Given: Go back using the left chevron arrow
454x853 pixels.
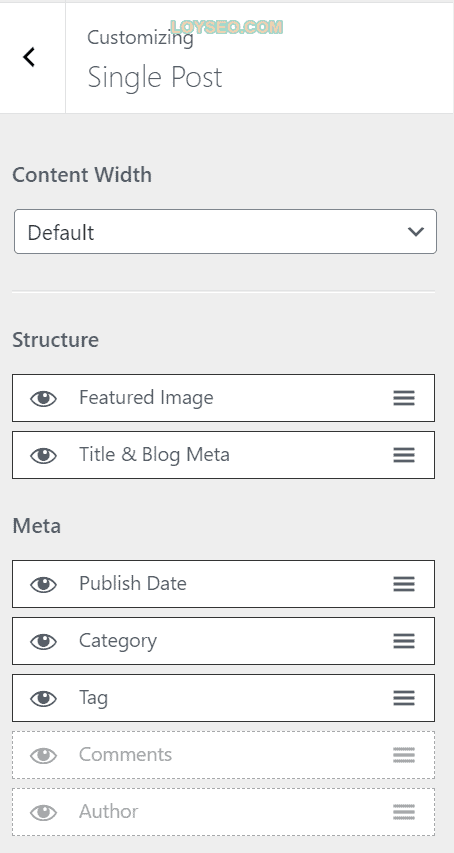Looking at the screenshot, I should (x=29, y=57).
